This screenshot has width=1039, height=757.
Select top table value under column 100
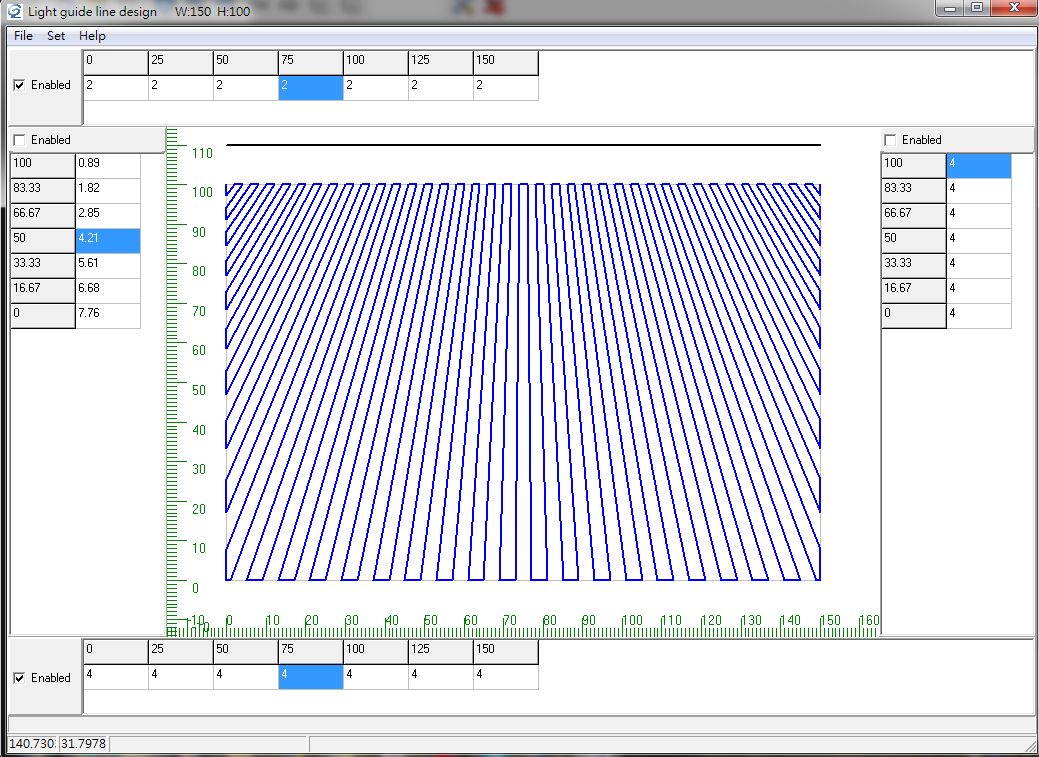point(376,87)
